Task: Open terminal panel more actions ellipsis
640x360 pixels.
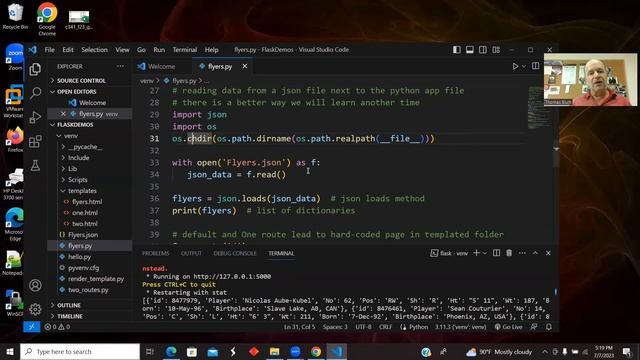Action: coord(522,253)
